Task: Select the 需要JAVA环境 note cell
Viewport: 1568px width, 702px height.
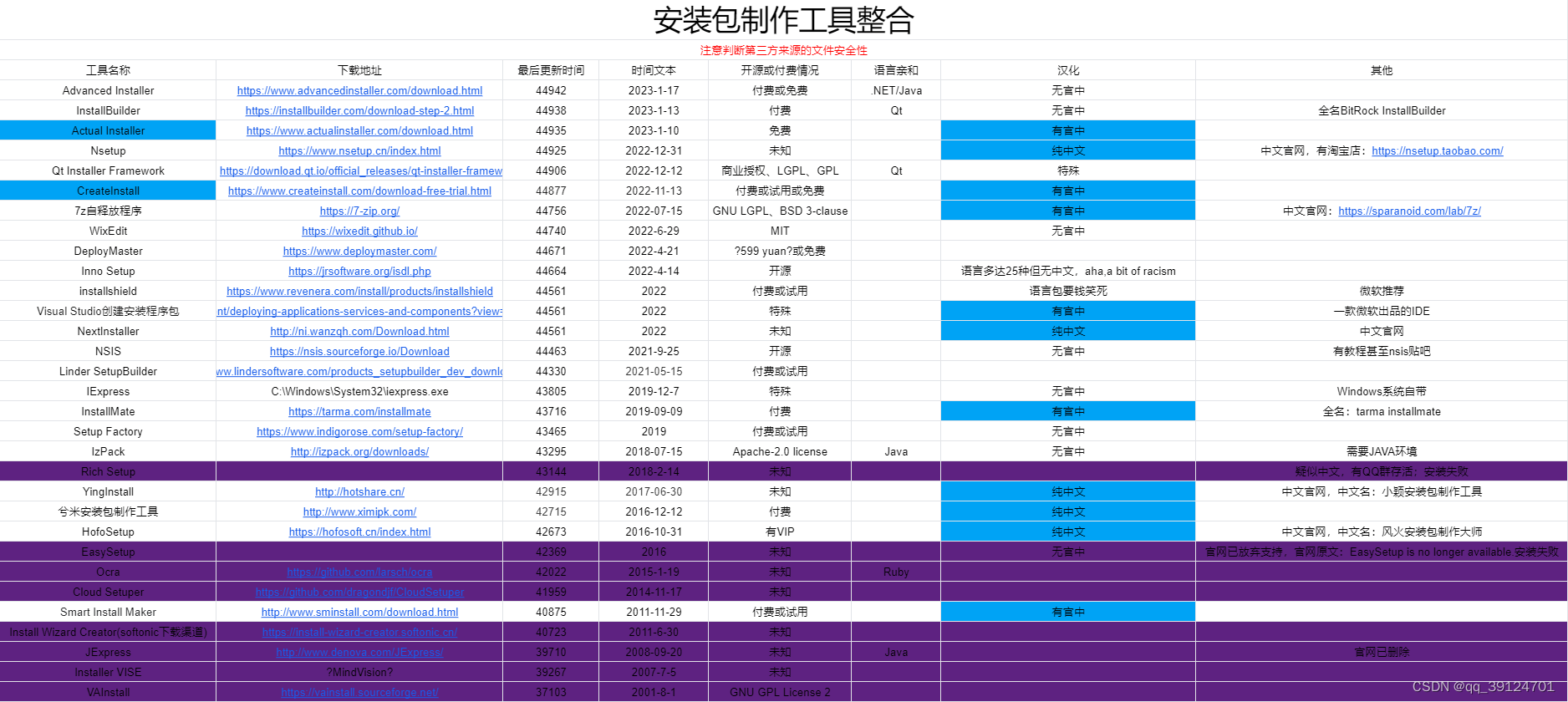Action: tap(1382, 451)
